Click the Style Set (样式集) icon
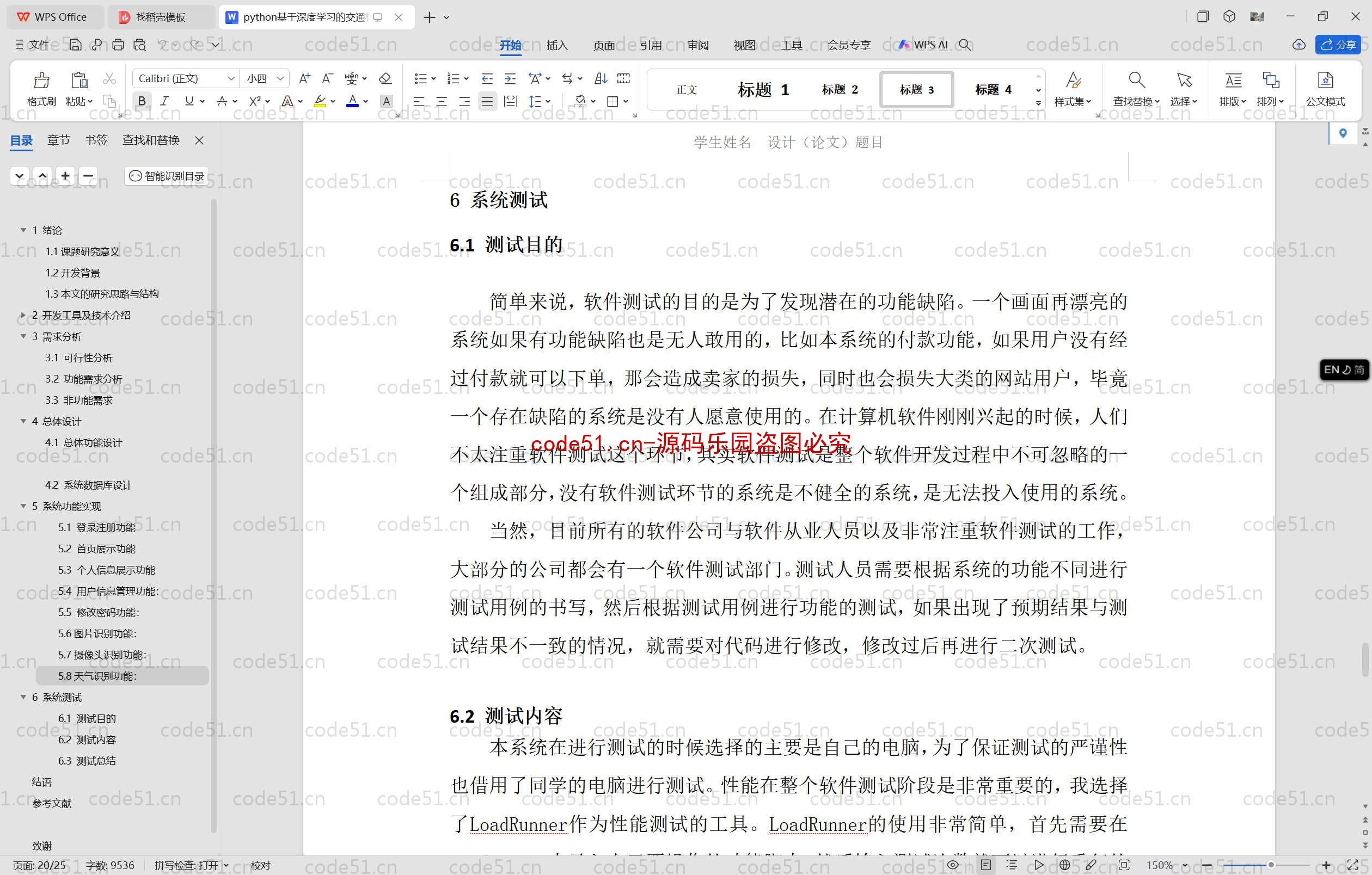Viewport: 1372px width, 875px height. (1073, 79)
